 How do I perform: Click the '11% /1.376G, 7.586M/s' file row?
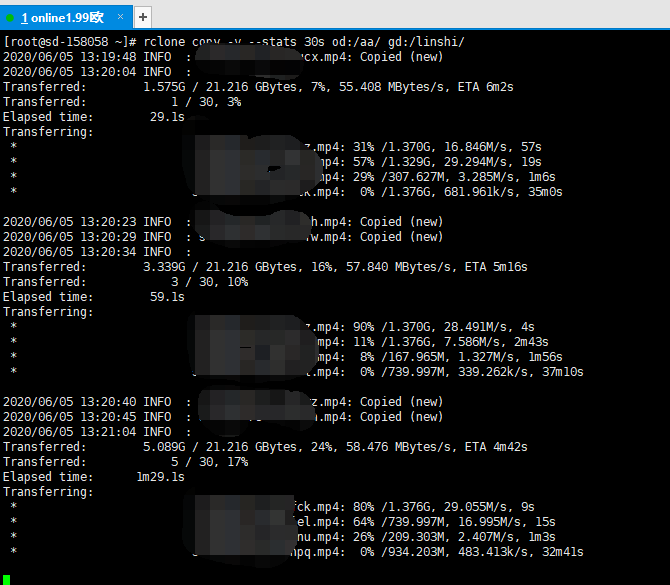[x=279, y=342]
